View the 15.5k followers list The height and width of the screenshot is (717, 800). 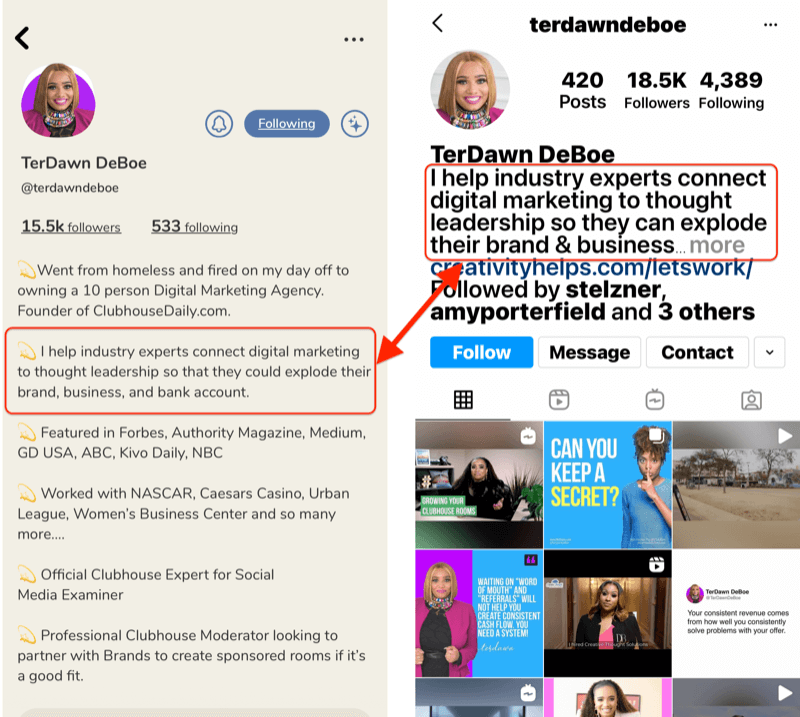(x=71, y=227)
